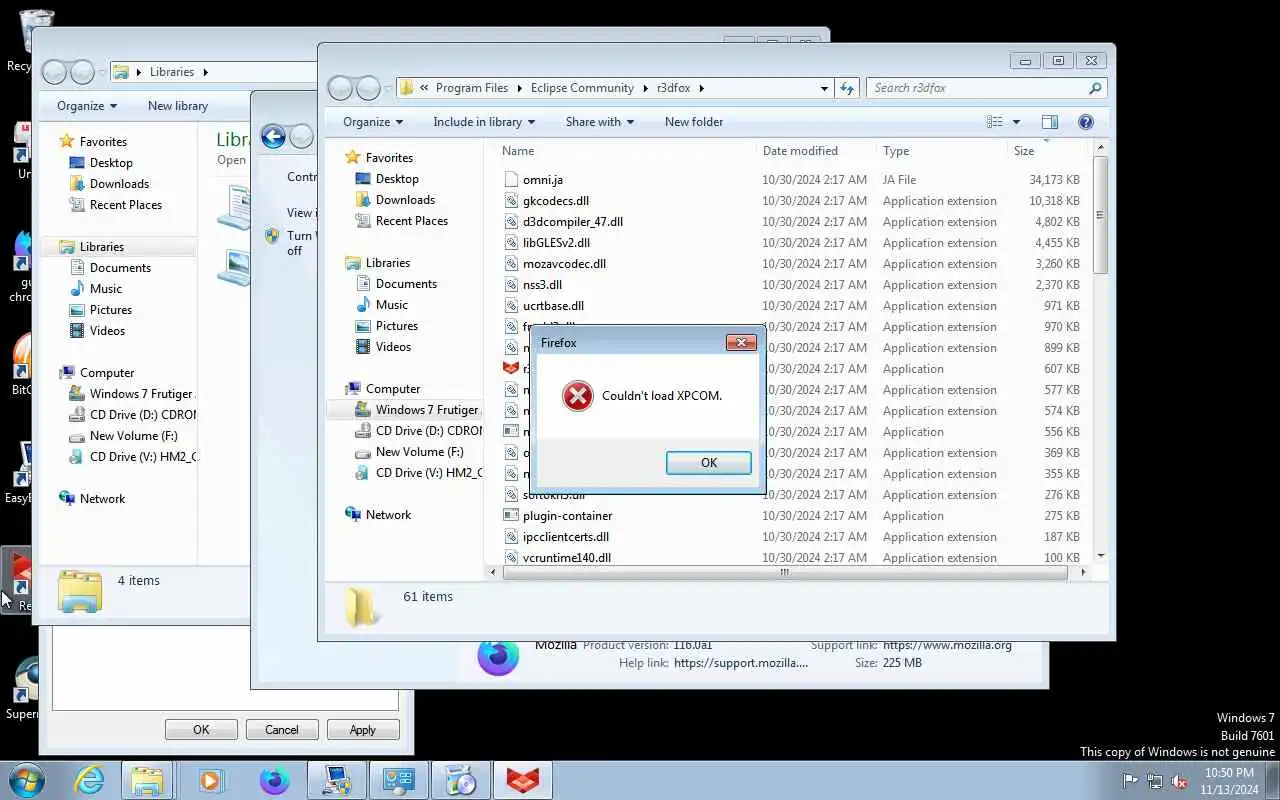The height and width of the screenshot is (800, 1280).
Task: Open Firefox Nightly from the taskbar
Action: [274, 780]
